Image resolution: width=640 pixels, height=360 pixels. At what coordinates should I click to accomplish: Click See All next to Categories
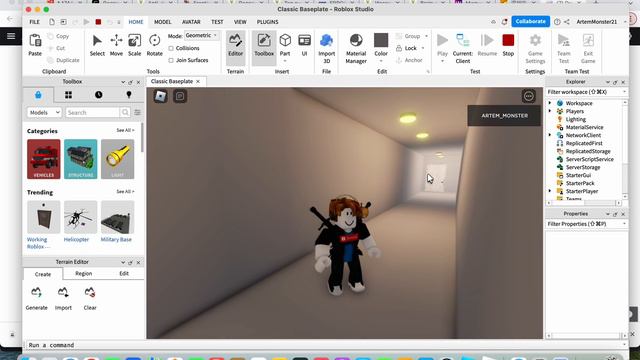pos(125,130)
